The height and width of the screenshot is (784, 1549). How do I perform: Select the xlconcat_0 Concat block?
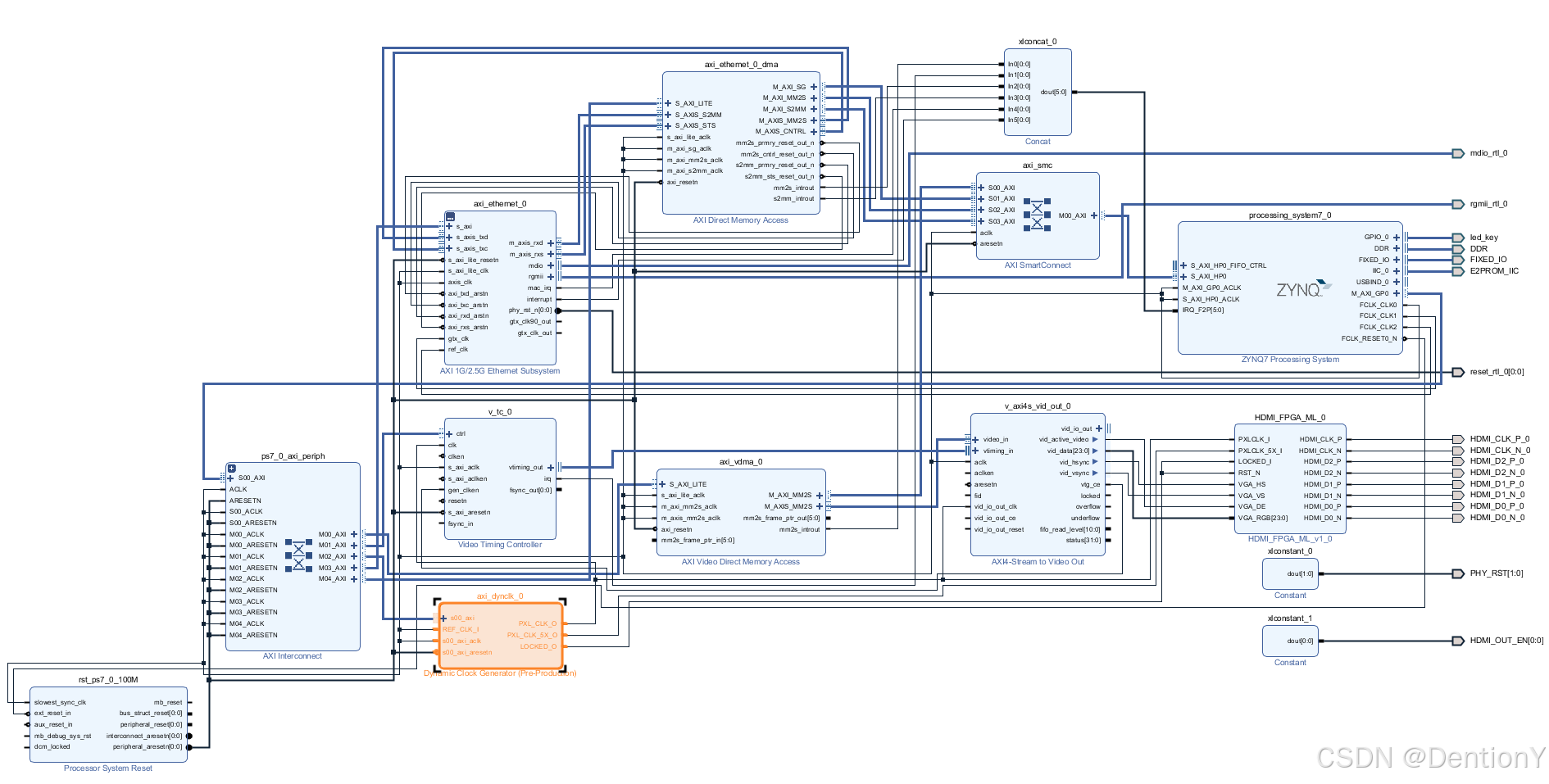click(x=1038, y=92)
